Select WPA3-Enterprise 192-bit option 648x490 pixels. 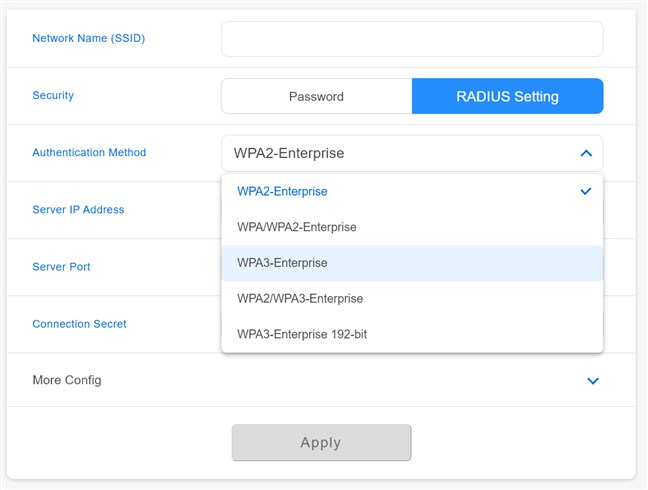(x=301, y=334)
